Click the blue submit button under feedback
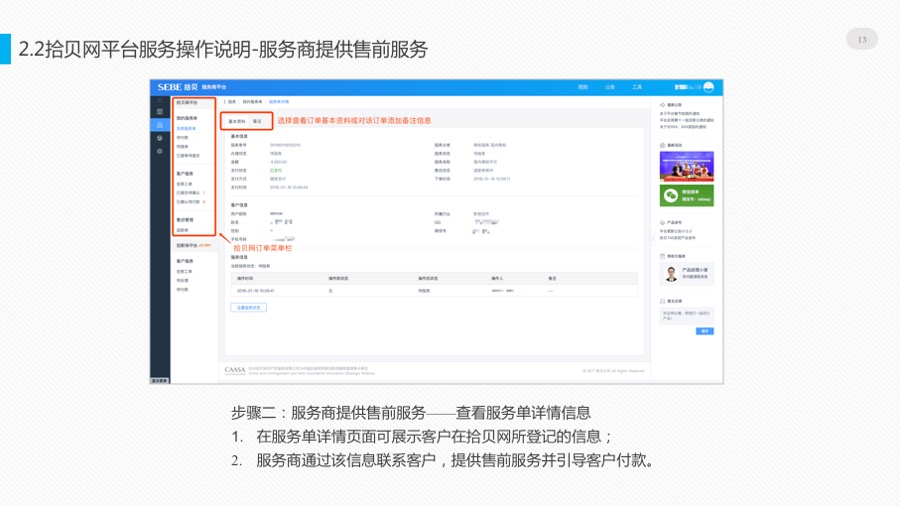The width and height of the screenshot is (900, 506). [x=705, y=331]
